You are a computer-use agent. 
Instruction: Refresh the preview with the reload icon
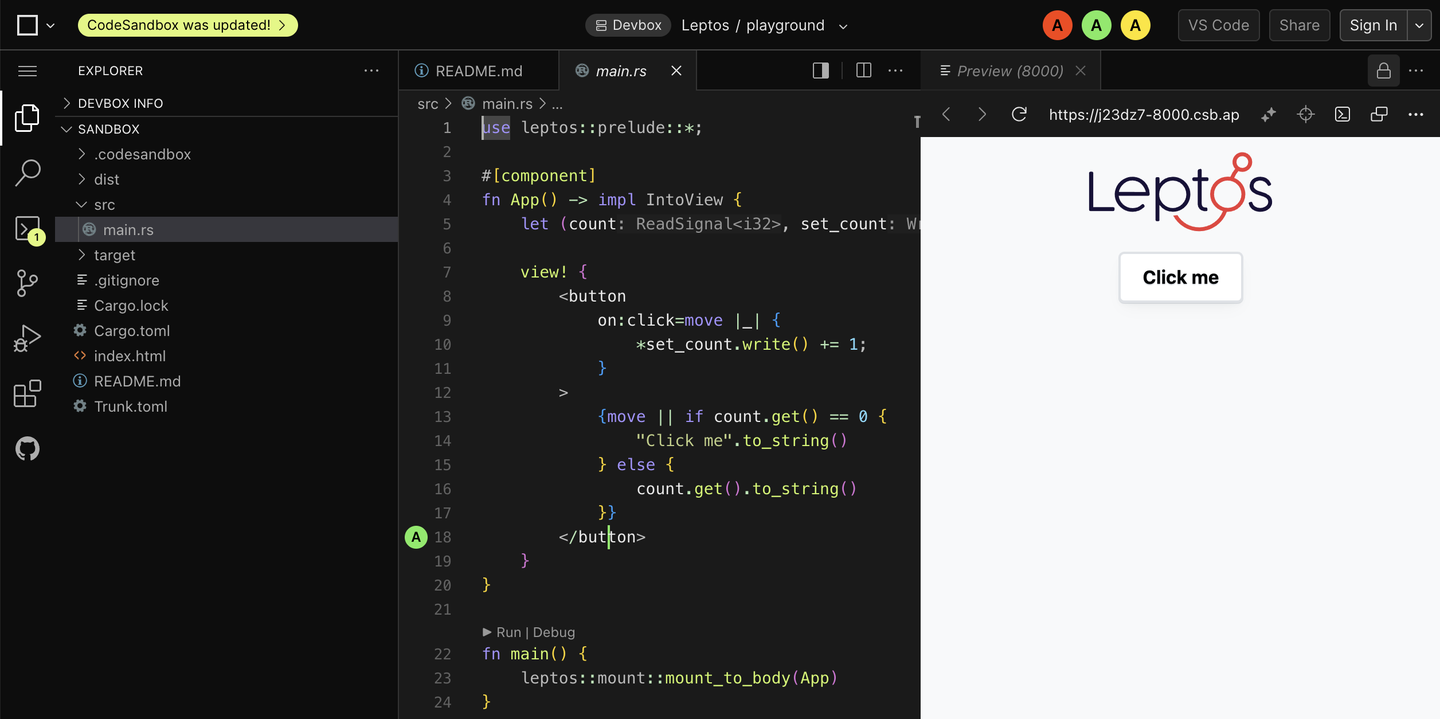click(1019, 114)
